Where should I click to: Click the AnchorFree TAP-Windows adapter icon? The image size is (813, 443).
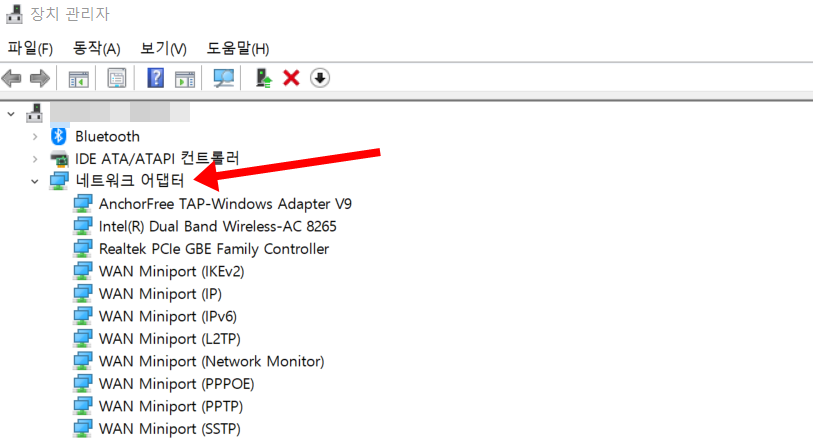coord(83,203)
